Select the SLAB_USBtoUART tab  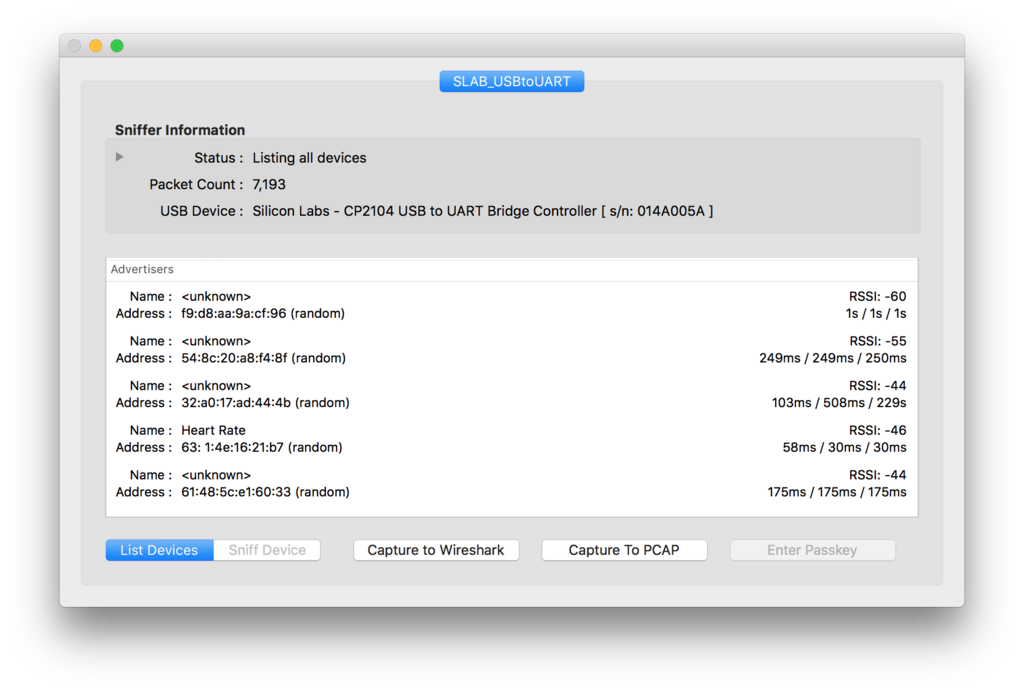[511, 82]
